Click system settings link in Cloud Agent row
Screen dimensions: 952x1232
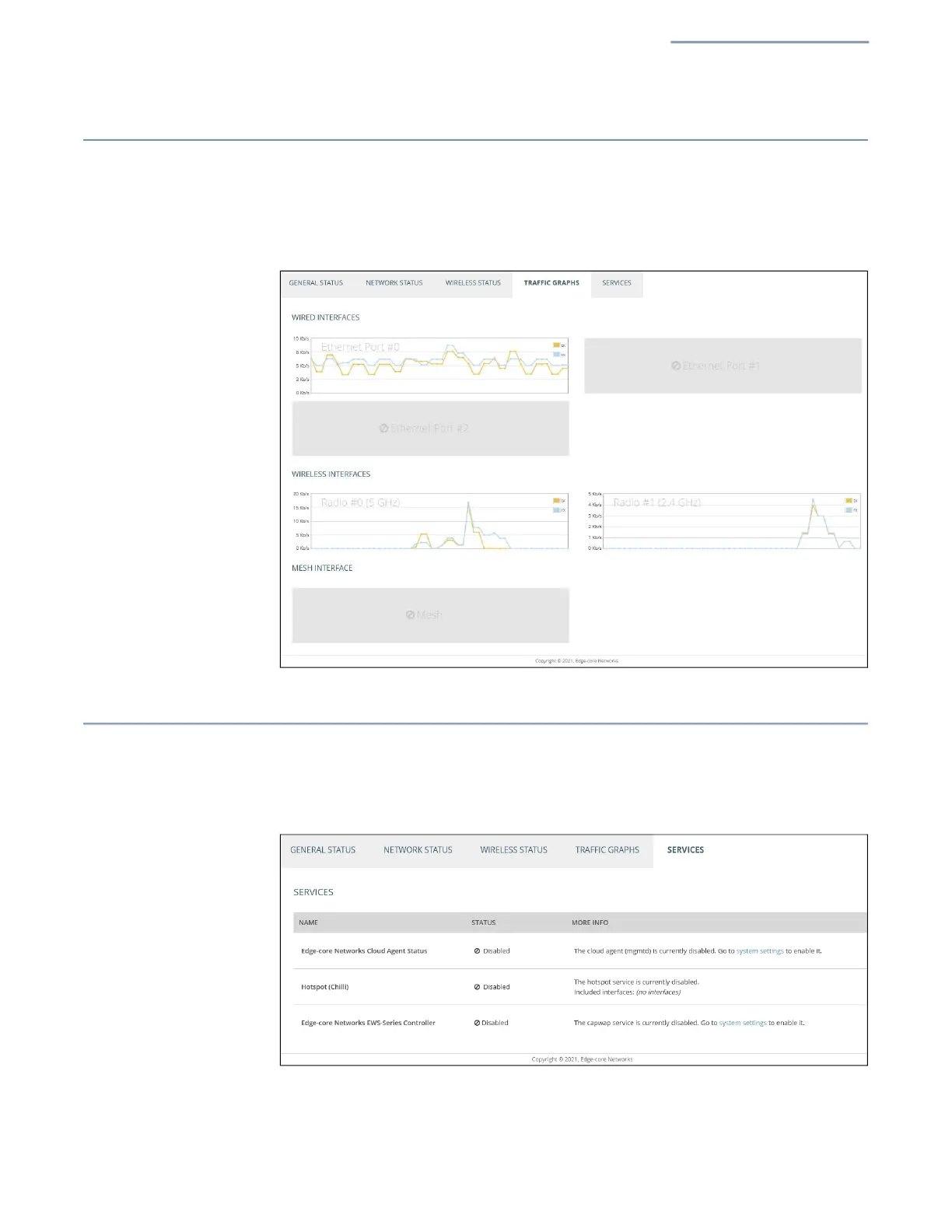(760, 951)
